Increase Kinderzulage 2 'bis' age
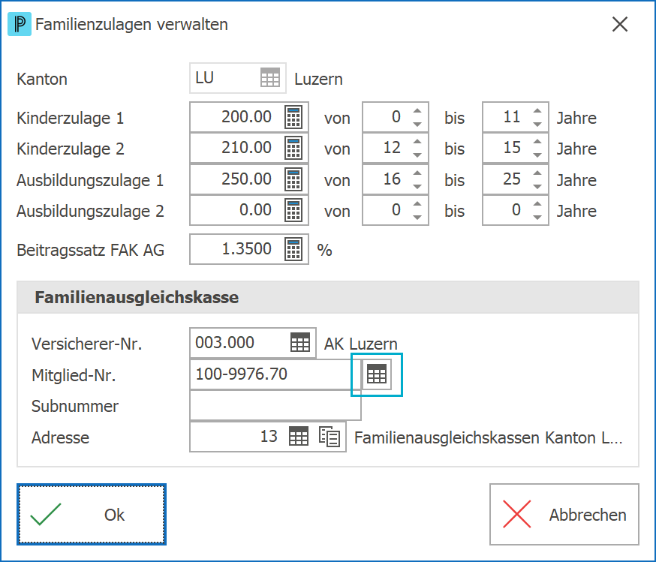This screenshot has width=656, height=562. [x=537, y=142]
